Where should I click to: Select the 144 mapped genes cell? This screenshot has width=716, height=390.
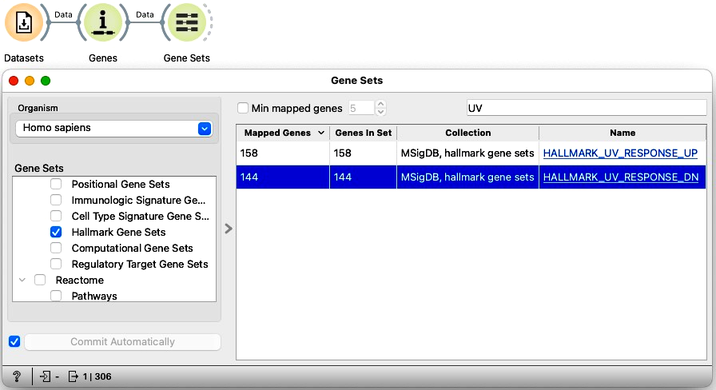pos(283,177)
